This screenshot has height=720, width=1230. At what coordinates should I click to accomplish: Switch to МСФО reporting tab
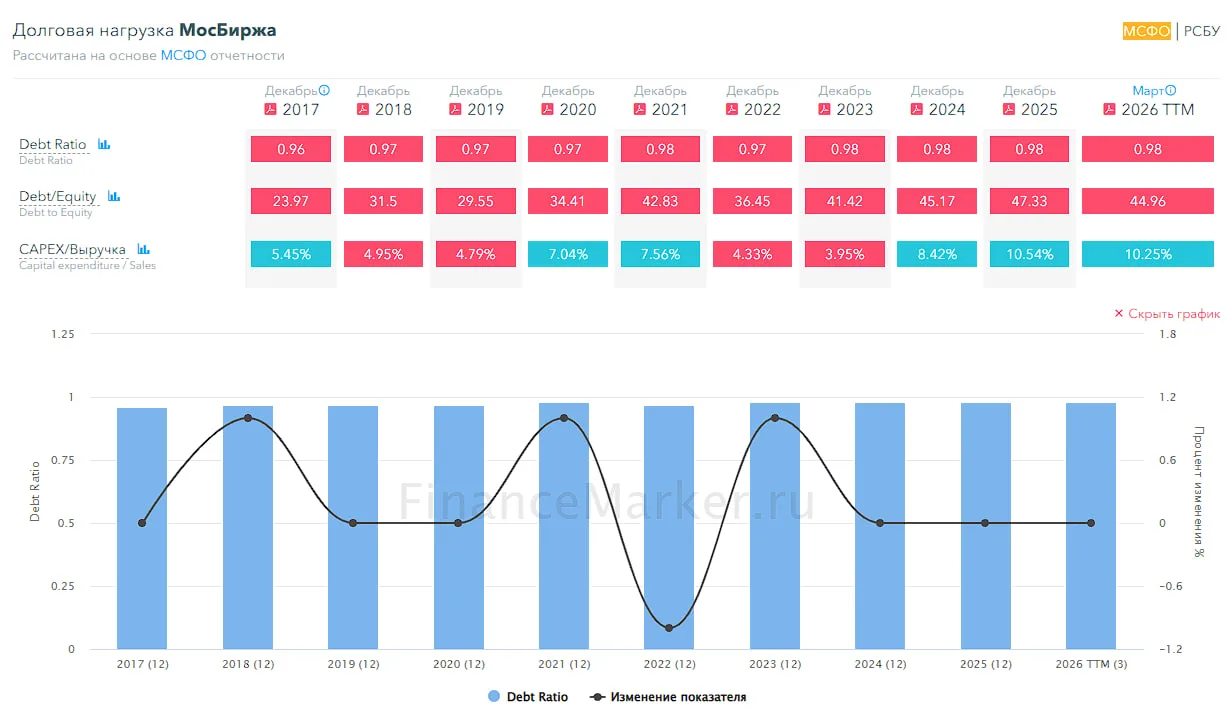(x=1147, y=31)
